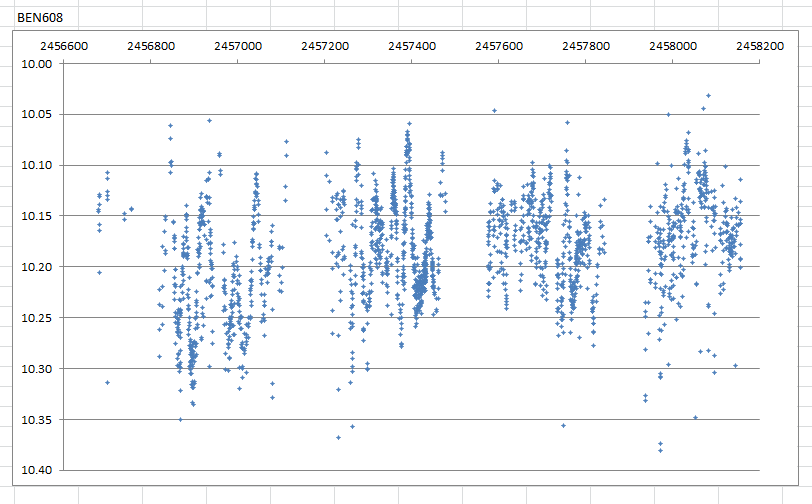This screenshot has width=812, height=504.
Task: Select the 2458200 x-axis label
Action: pos(759,46)
